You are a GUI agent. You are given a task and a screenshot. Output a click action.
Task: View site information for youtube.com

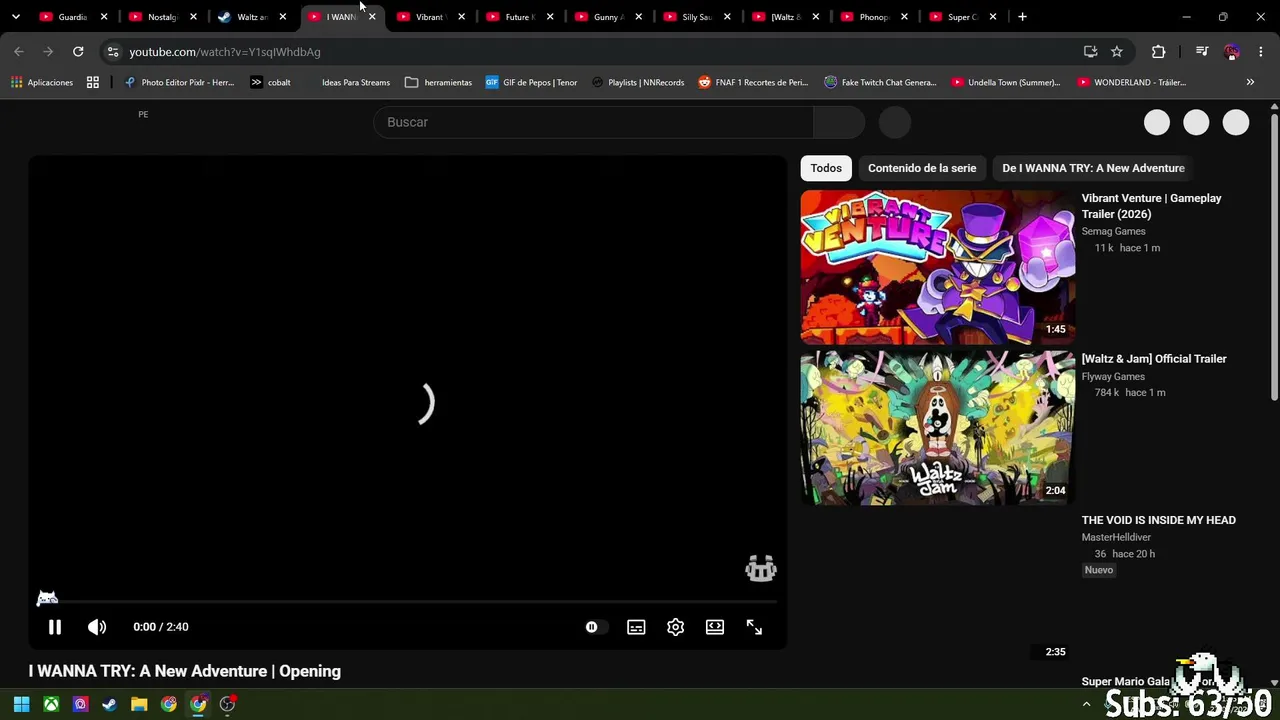pyautogui.click(x=112, y=52)
